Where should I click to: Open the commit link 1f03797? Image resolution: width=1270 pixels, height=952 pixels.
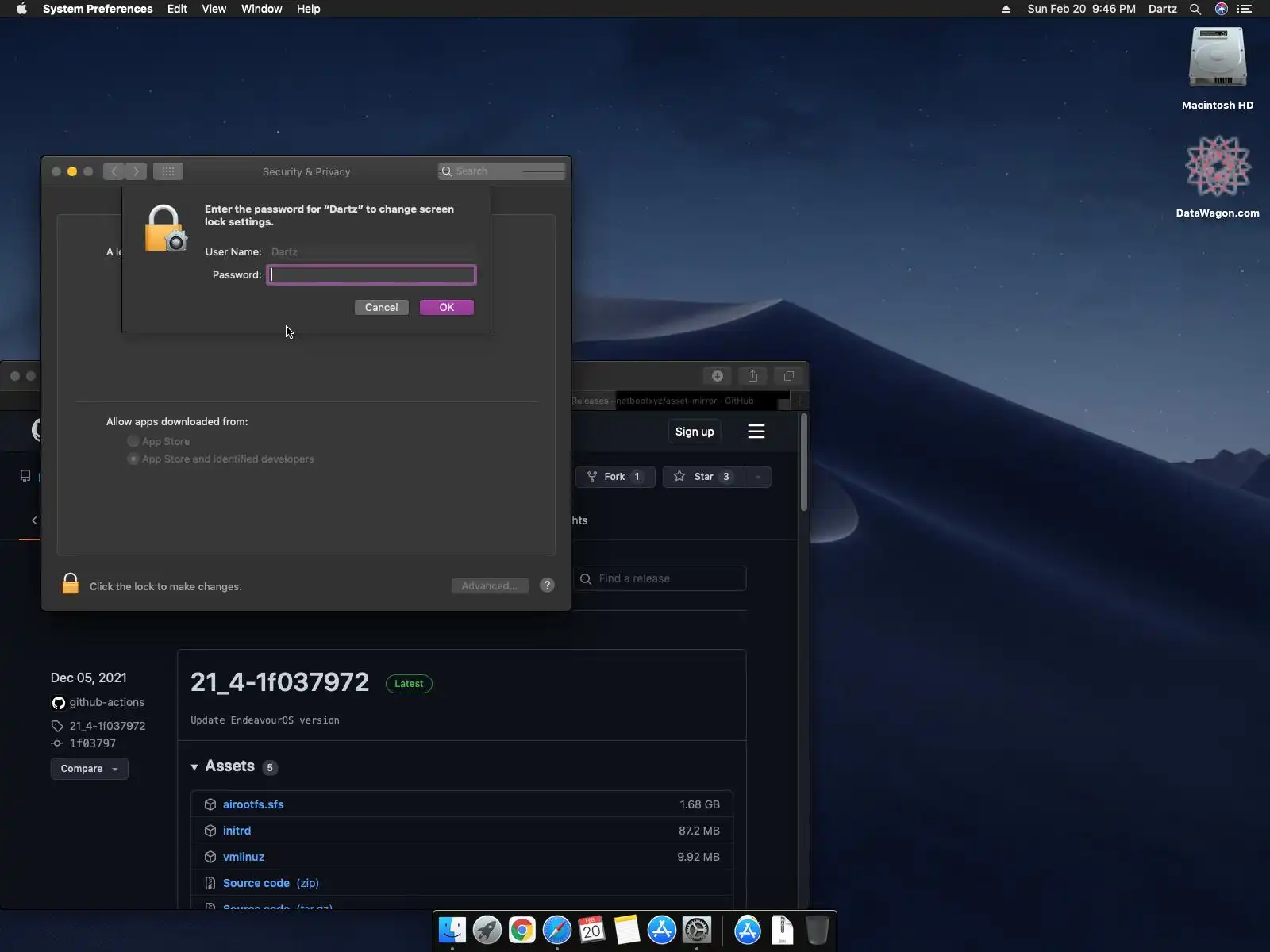coord(93,743)
